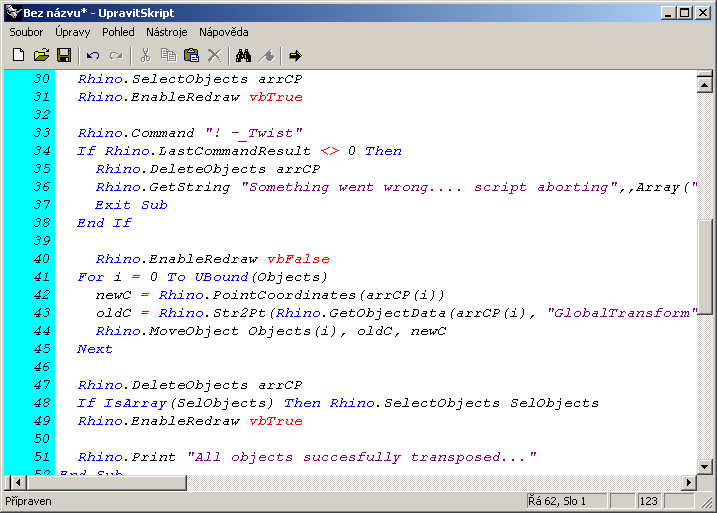Open the Nástroje menu

[166, 32]
